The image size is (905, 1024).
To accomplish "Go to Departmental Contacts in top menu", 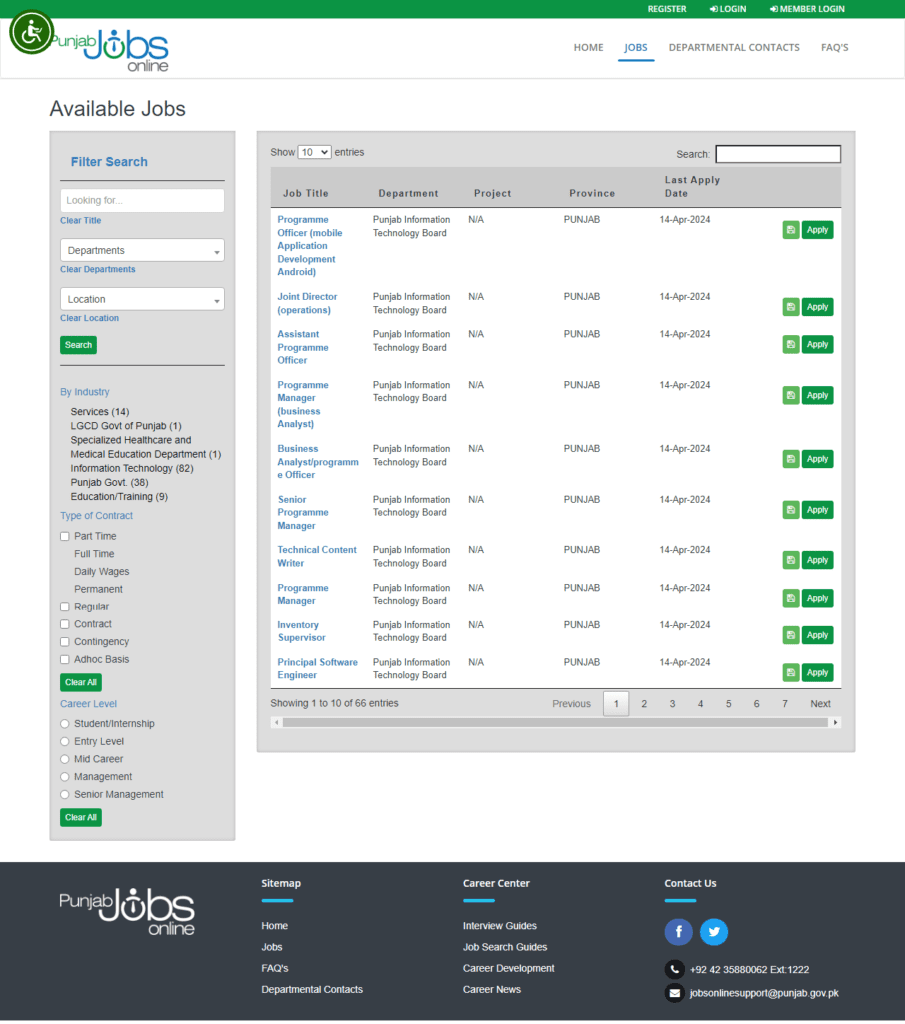I will point(734,48).
